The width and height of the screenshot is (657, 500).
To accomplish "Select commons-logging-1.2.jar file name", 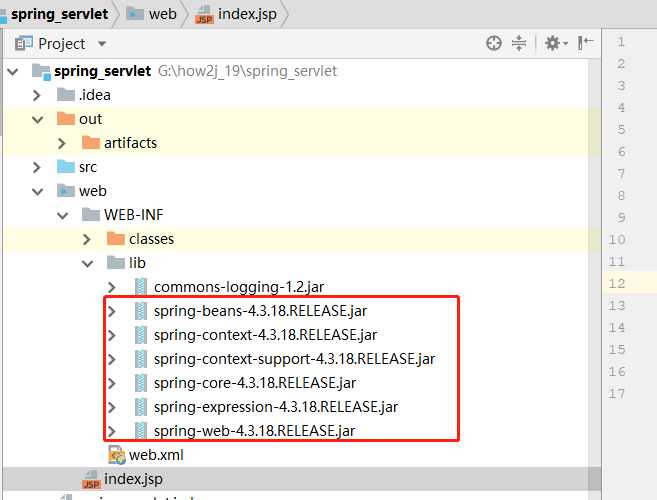I will pyautogui.click(x=239, y=287).
